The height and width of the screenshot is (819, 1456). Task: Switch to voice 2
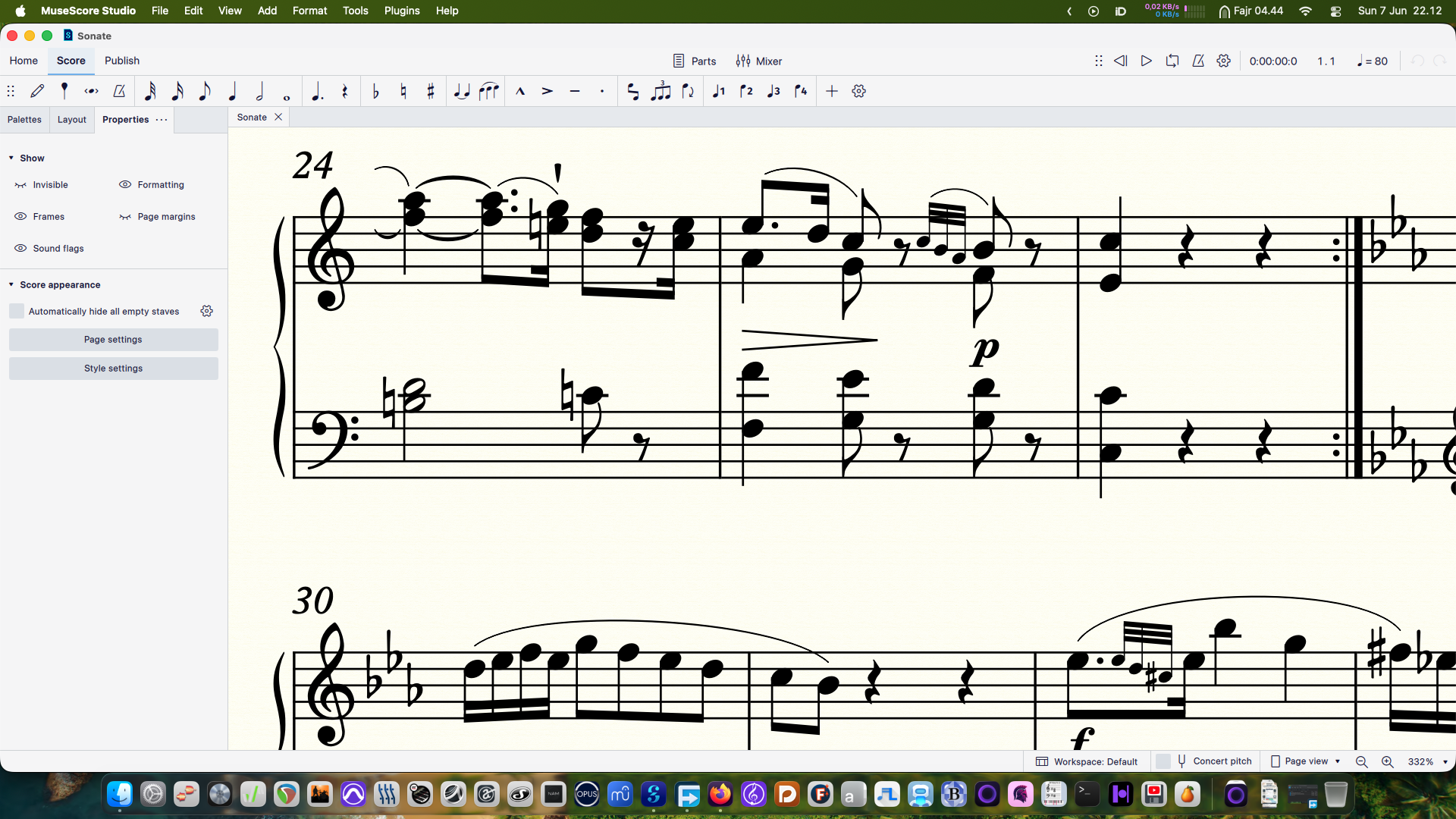click(x=746, y=91)
